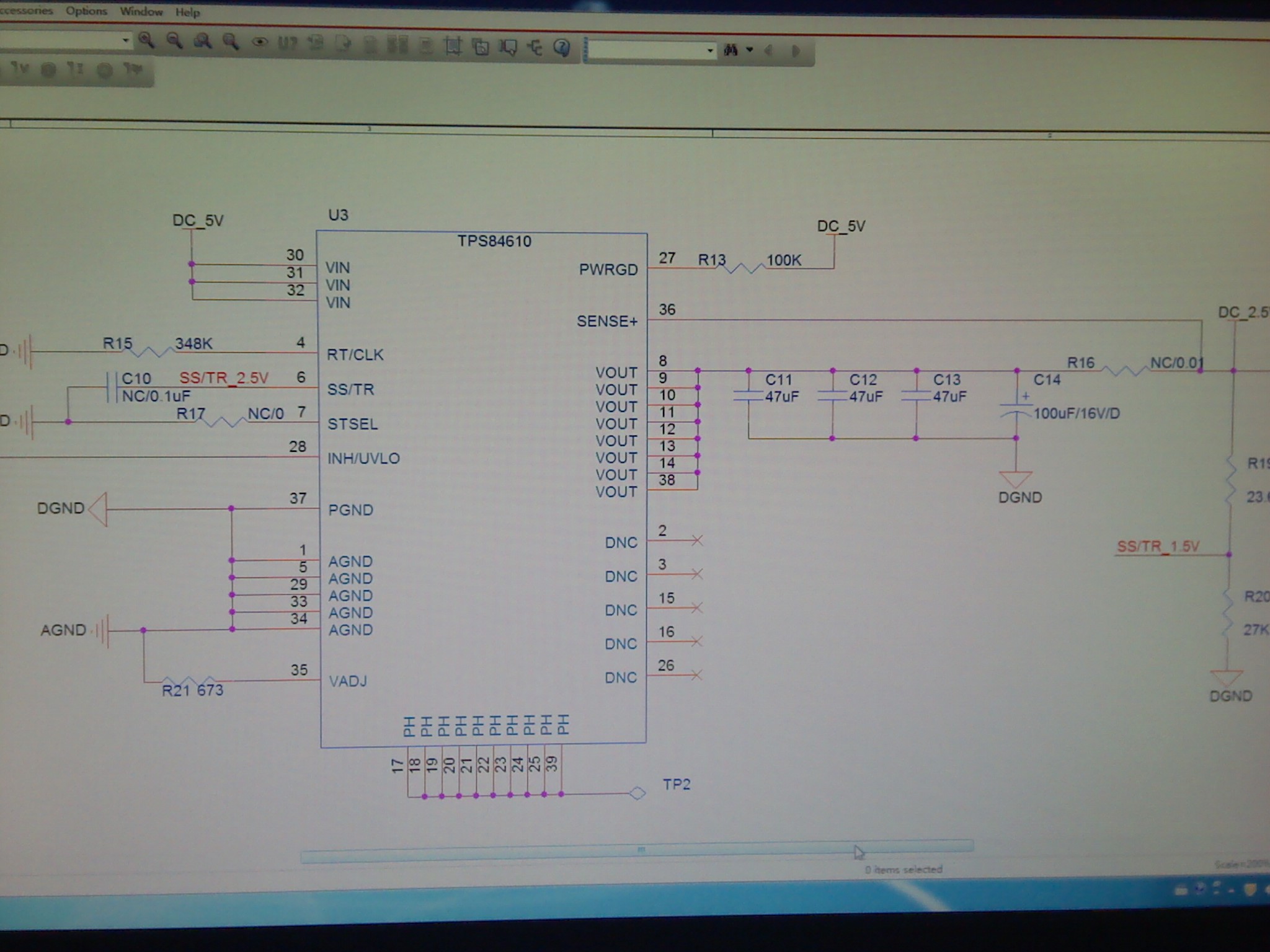Viewport: 1270px width, 952px height.
Task: Click the Project Manager hierarchy icon
Action: pos(535,47)
